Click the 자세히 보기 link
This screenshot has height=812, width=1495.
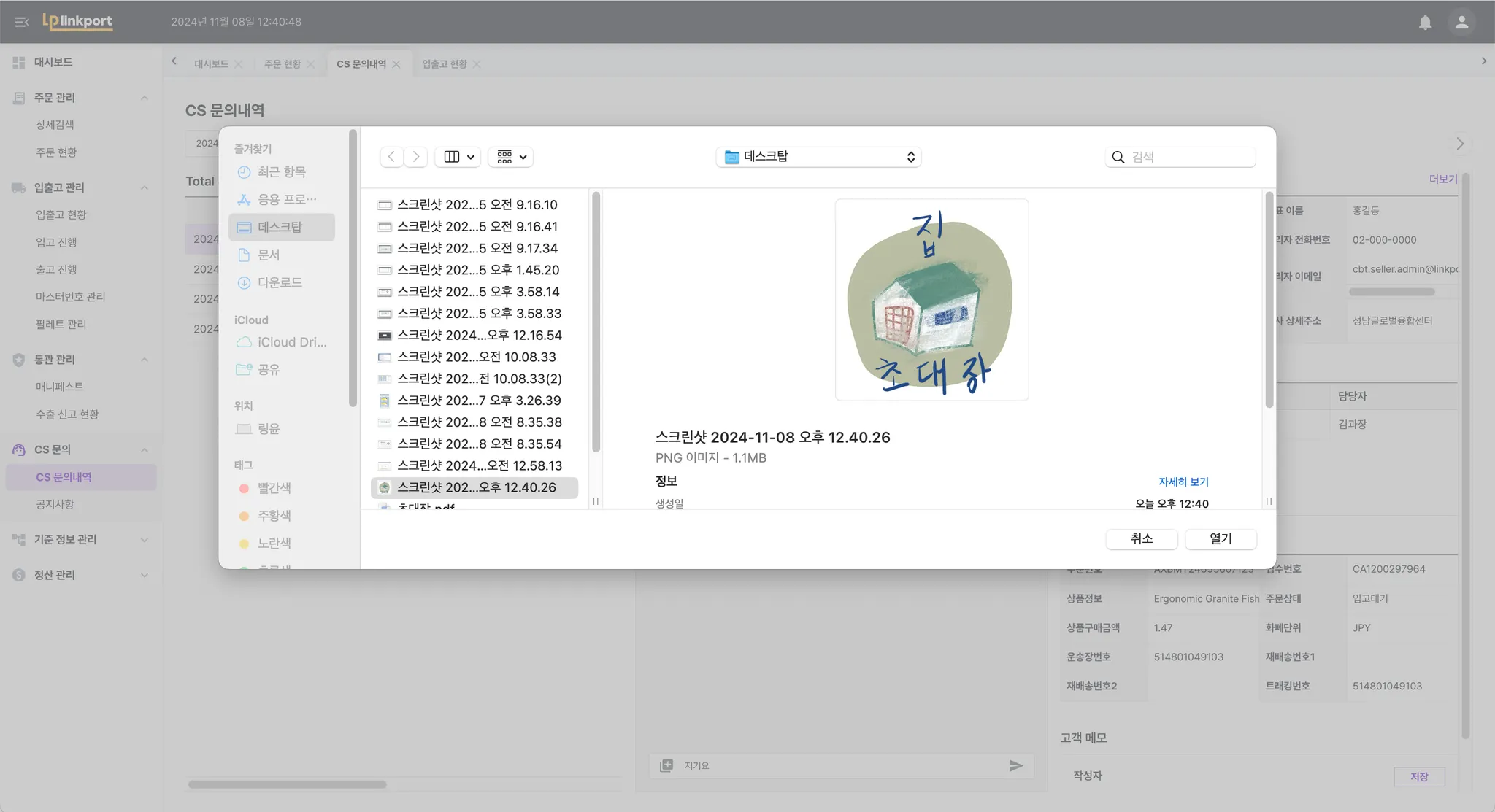click(x=1183, y=482)
